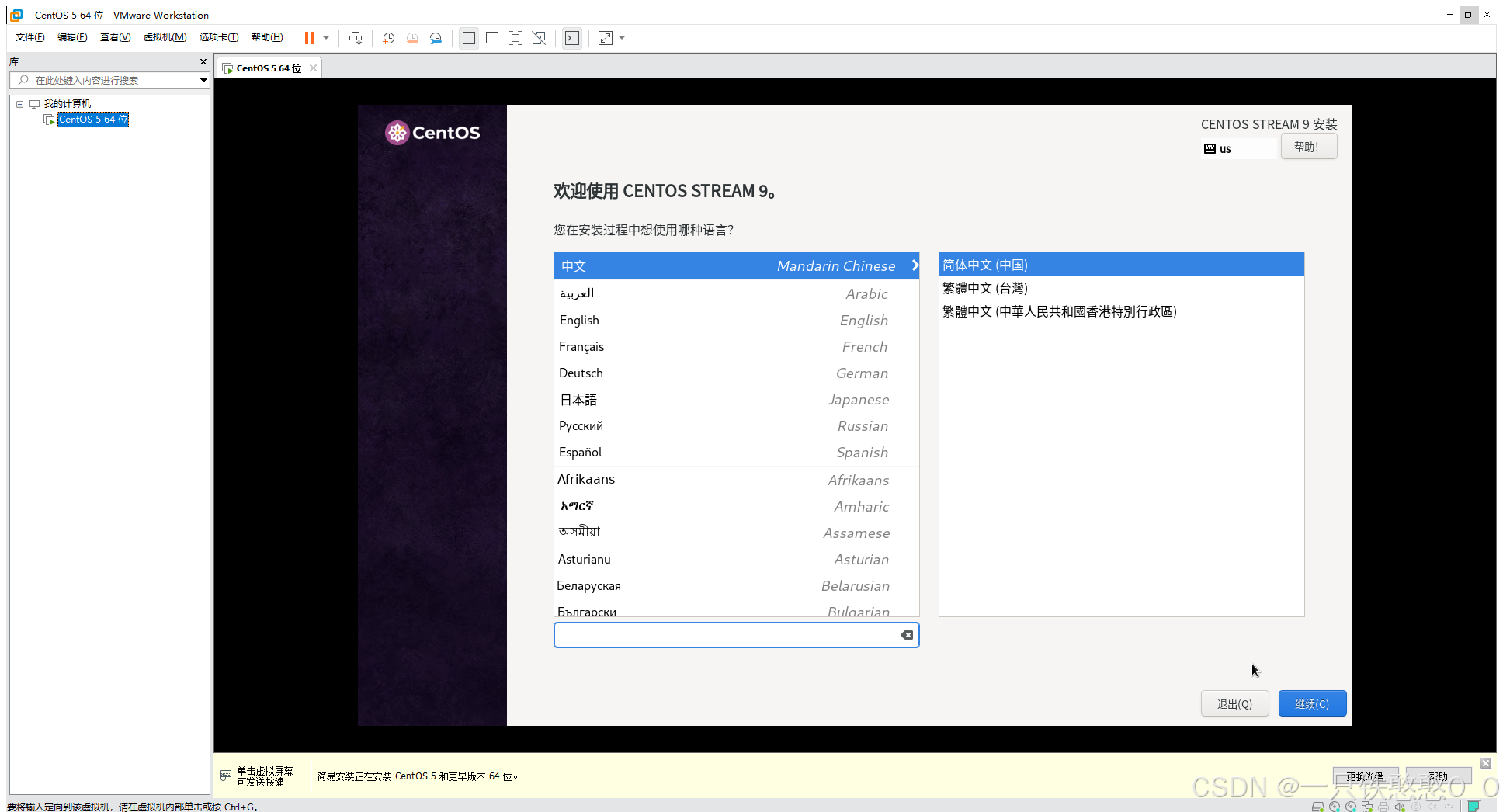Open the power options dropdown arrow
The height and width of the screenshot is (812, 1503).
(326, 38)
